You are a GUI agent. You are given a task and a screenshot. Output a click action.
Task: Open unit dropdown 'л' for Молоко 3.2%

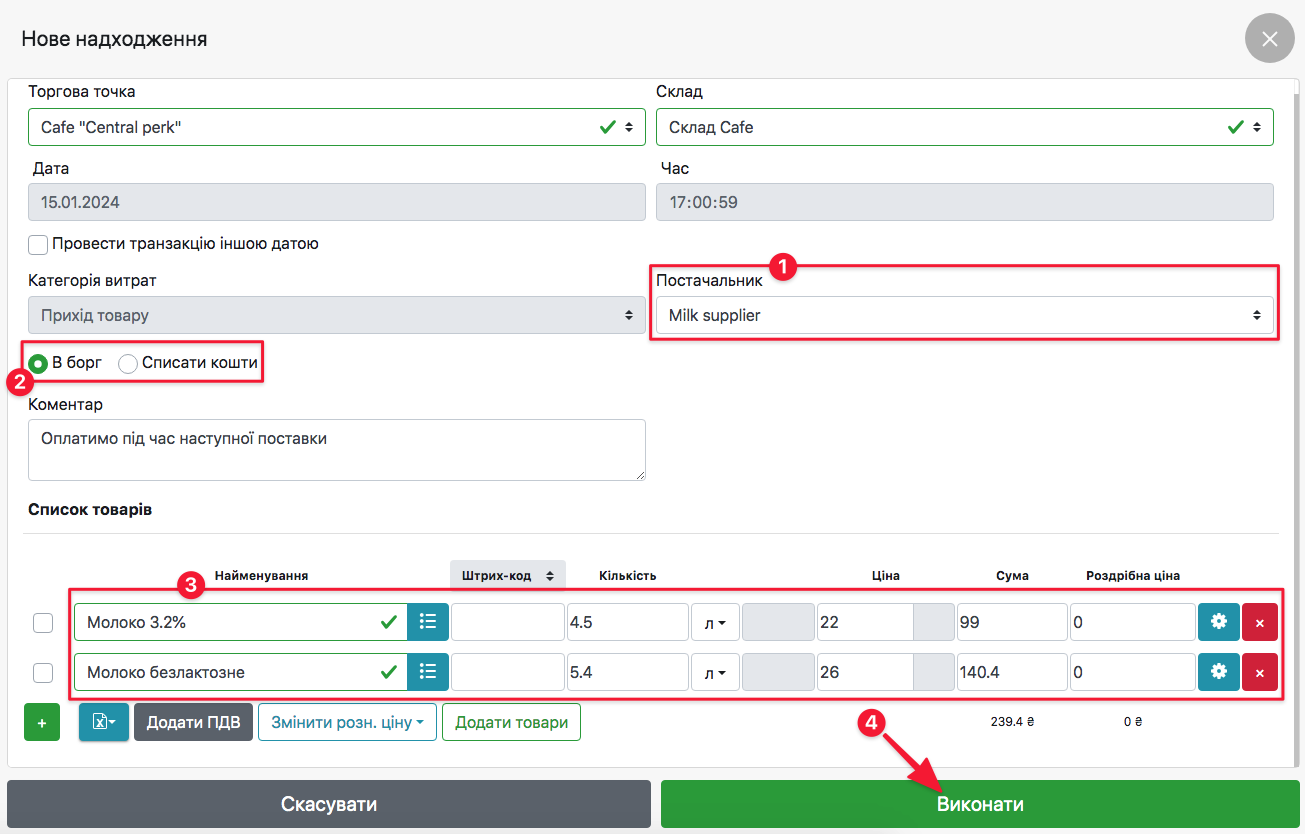714,622
